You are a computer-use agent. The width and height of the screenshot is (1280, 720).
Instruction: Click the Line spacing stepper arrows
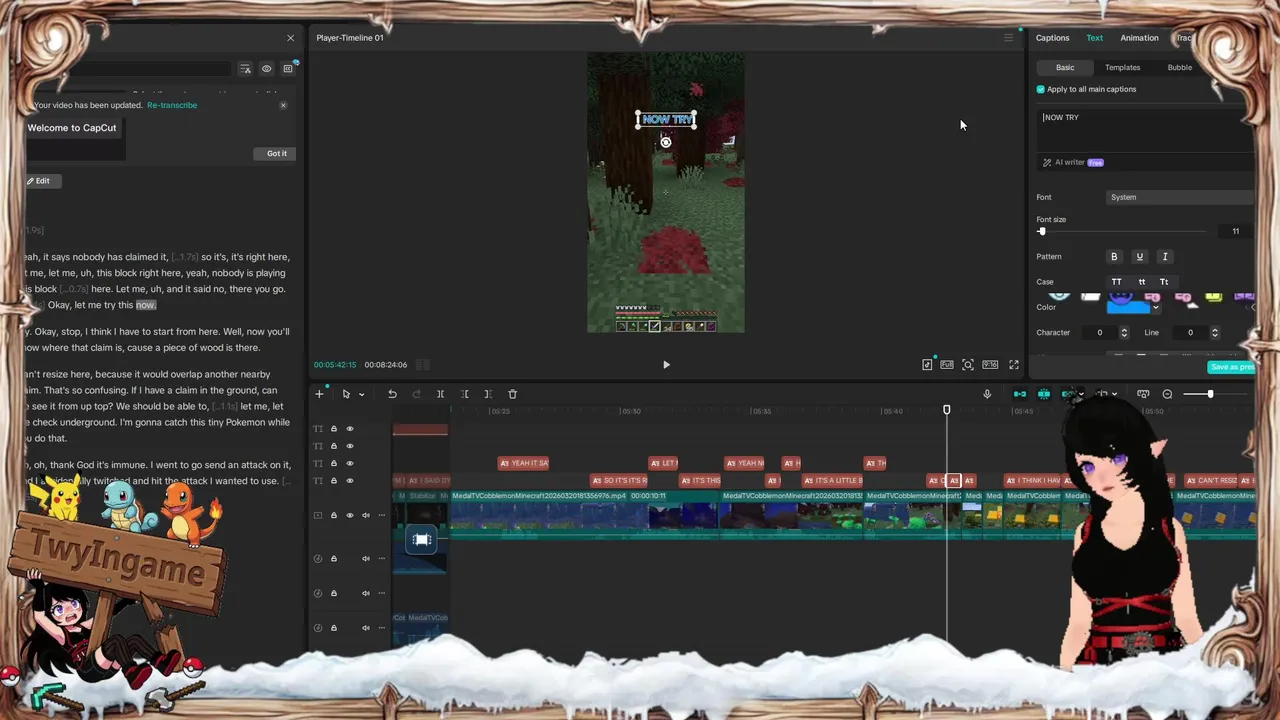pyautogui.click(x=1215, y=332)
